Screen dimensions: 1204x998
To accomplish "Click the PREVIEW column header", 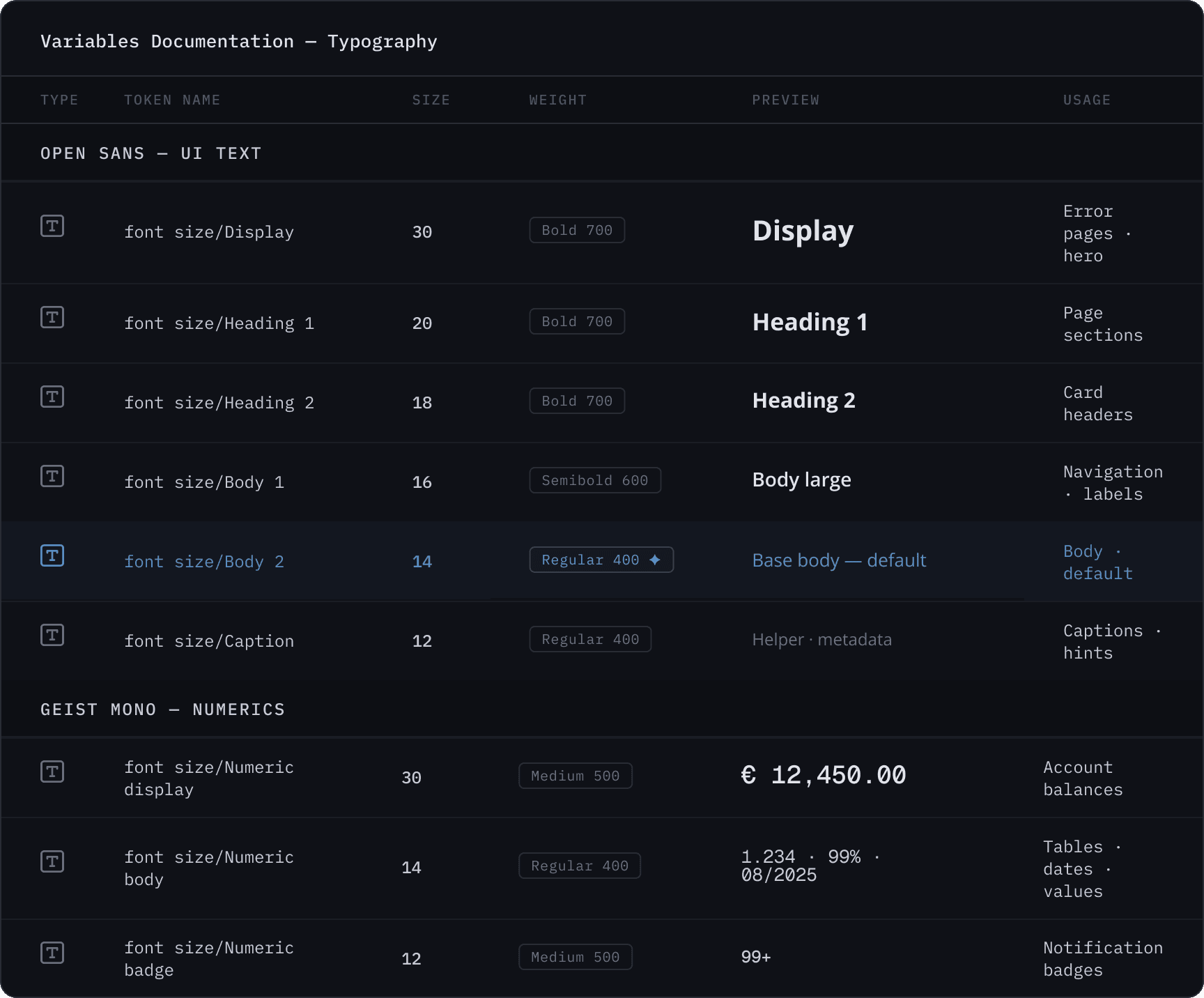I will [785, 100].
